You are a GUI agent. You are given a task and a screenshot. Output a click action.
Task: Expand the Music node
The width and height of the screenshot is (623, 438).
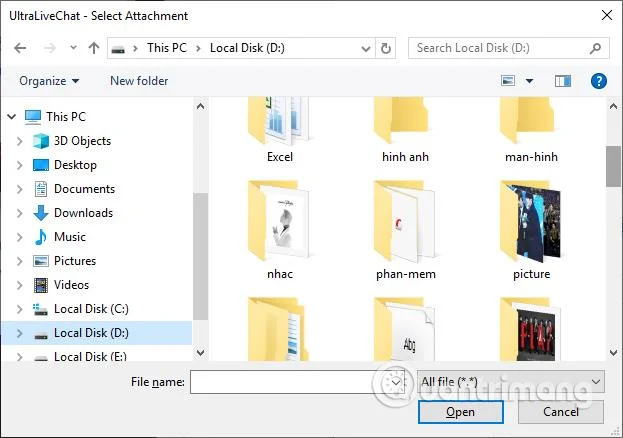(19, 237)
